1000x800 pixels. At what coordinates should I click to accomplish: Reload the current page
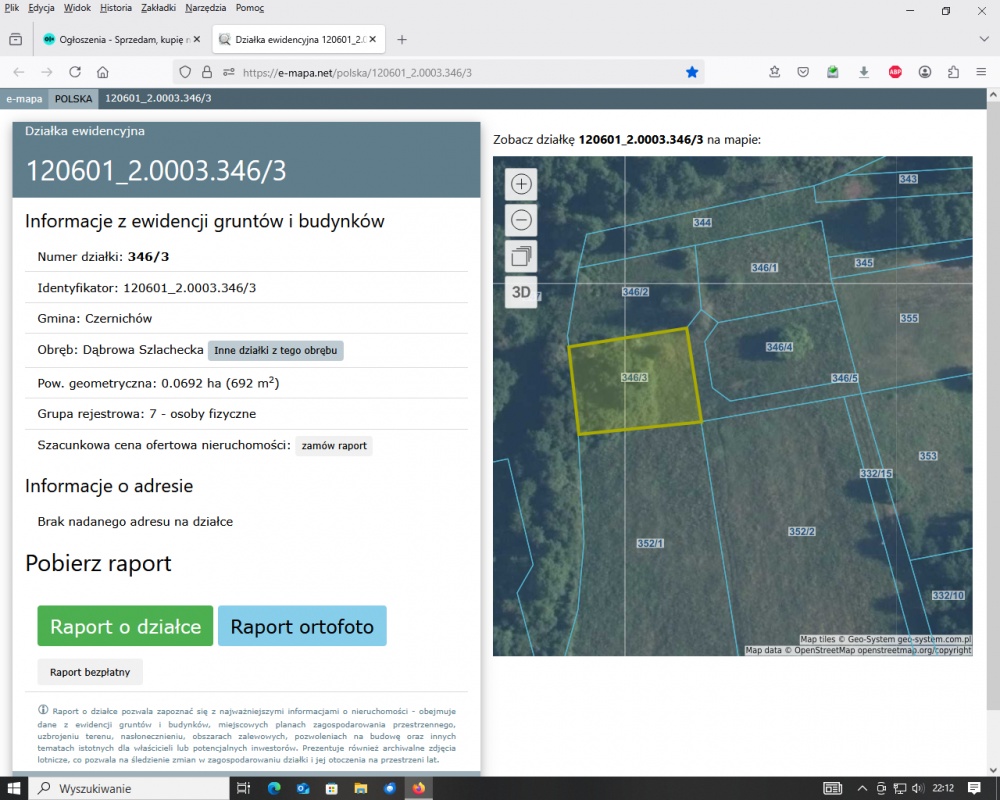click(x=75, y=72)
